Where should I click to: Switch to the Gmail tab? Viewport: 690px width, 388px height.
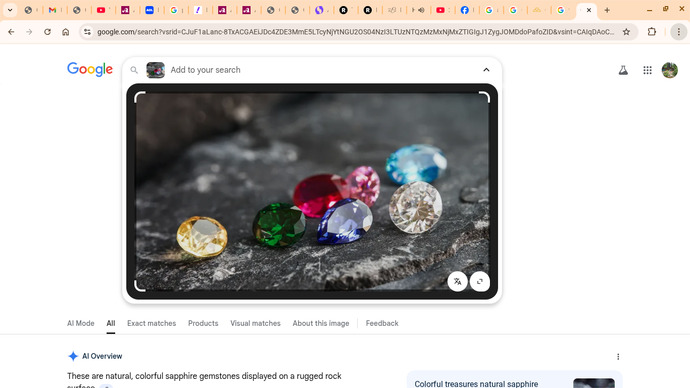click(52, 10)
